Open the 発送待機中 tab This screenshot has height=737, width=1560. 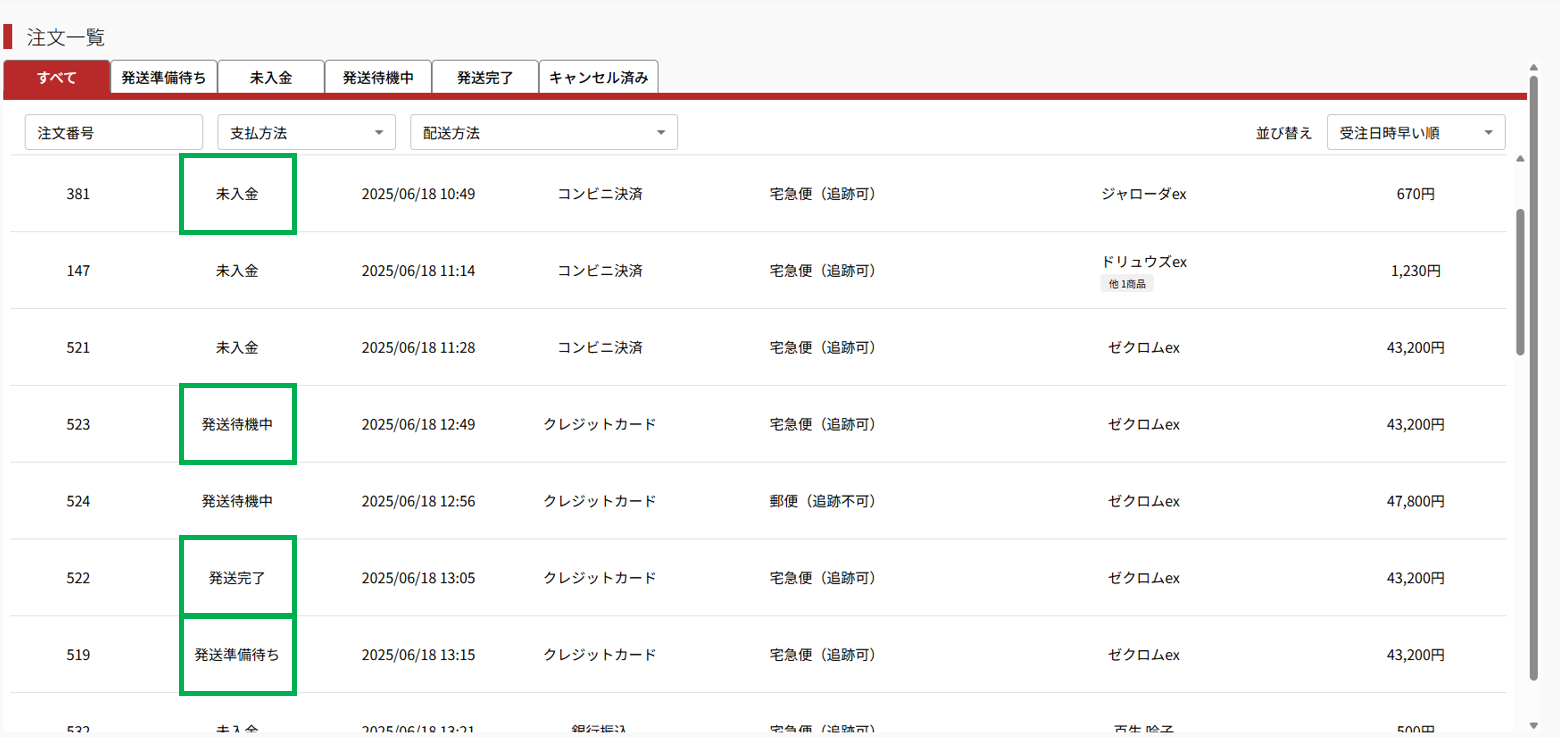tap(378, 77)
